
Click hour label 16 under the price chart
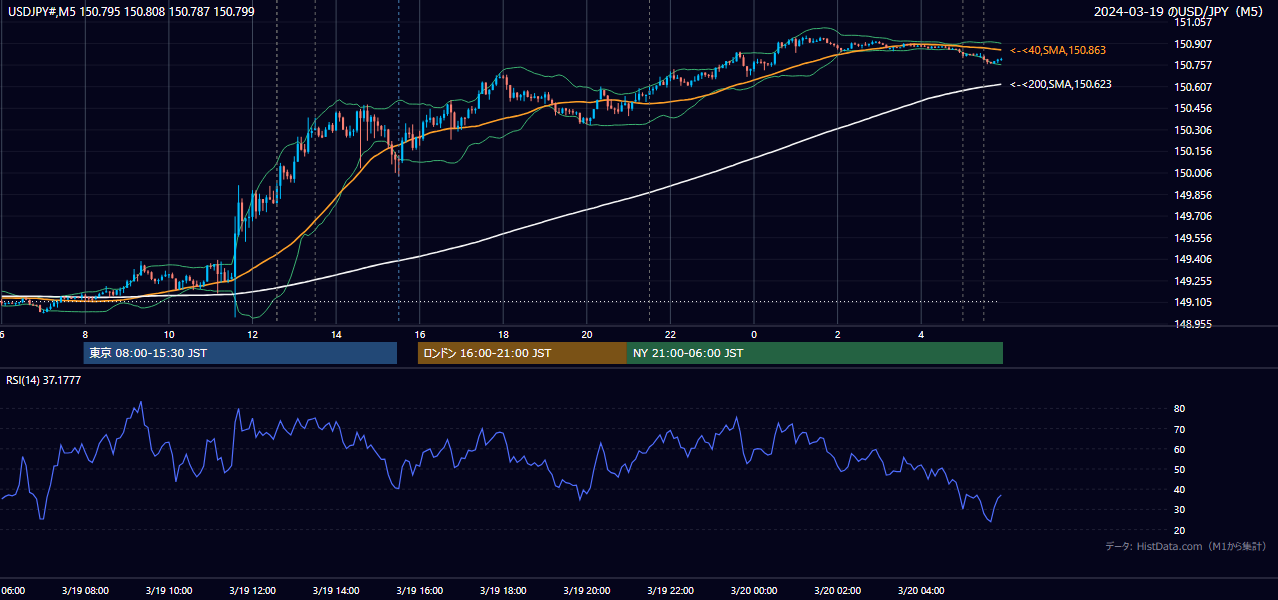click(x=420, y=335)
